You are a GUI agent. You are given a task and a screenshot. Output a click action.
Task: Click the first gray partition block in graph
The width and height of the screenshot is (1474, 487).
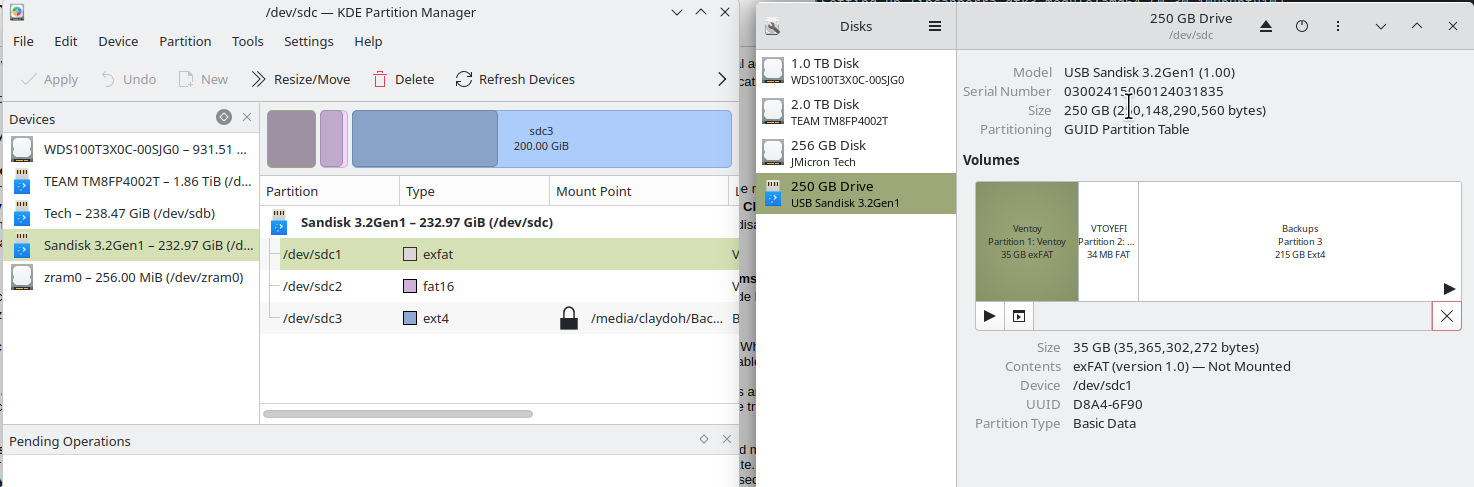(x=291, y=138)
